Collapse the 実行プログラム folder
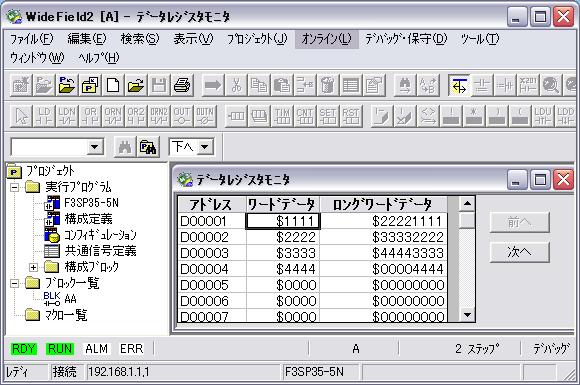 point(14,187)
